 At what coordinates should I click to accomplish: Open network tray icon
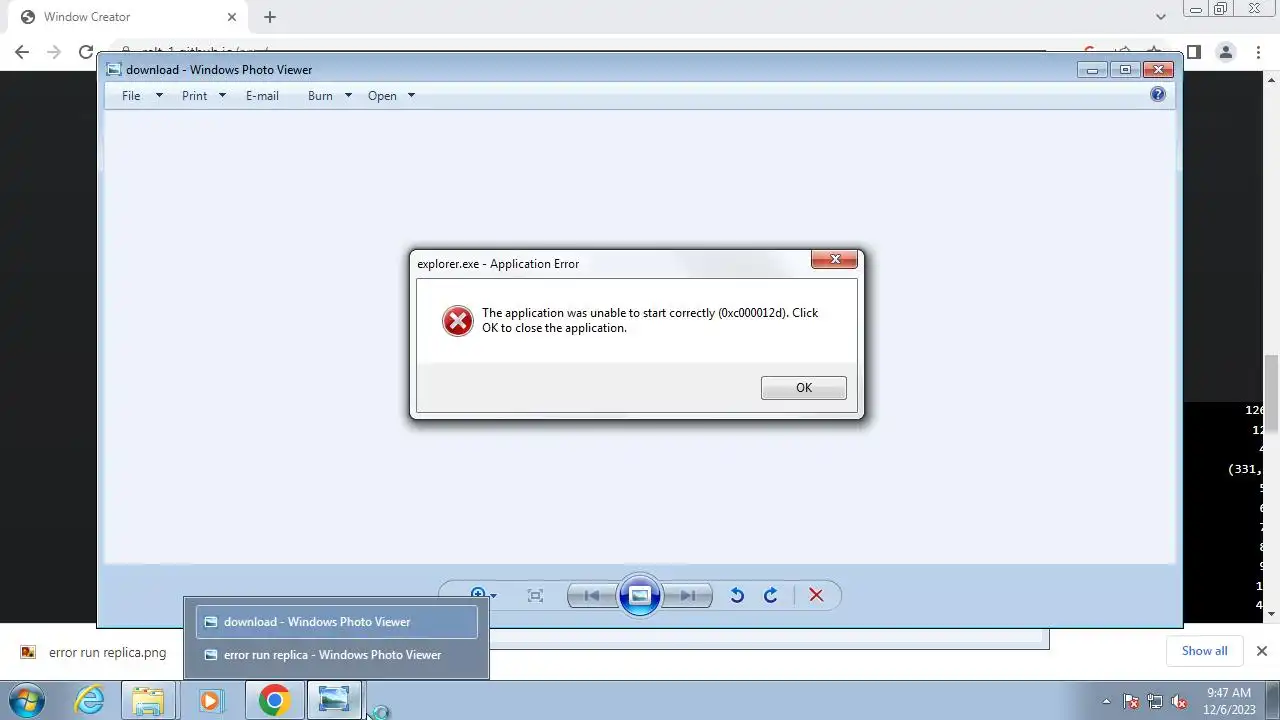[x=1155, y=701]
